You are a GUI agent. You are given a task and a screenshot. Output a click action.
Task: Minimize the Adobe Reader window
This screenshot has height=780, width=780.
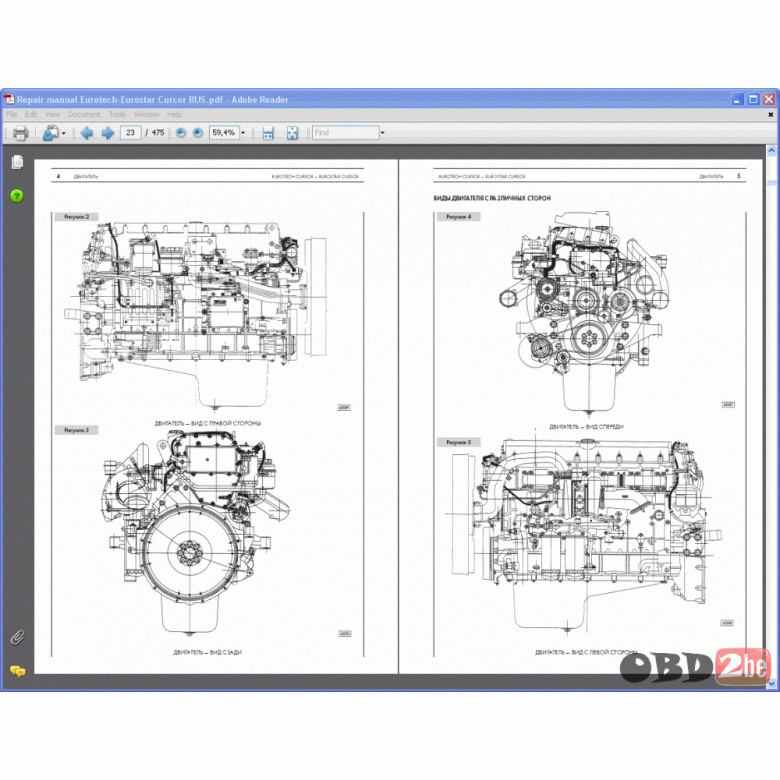pos(737,99)
